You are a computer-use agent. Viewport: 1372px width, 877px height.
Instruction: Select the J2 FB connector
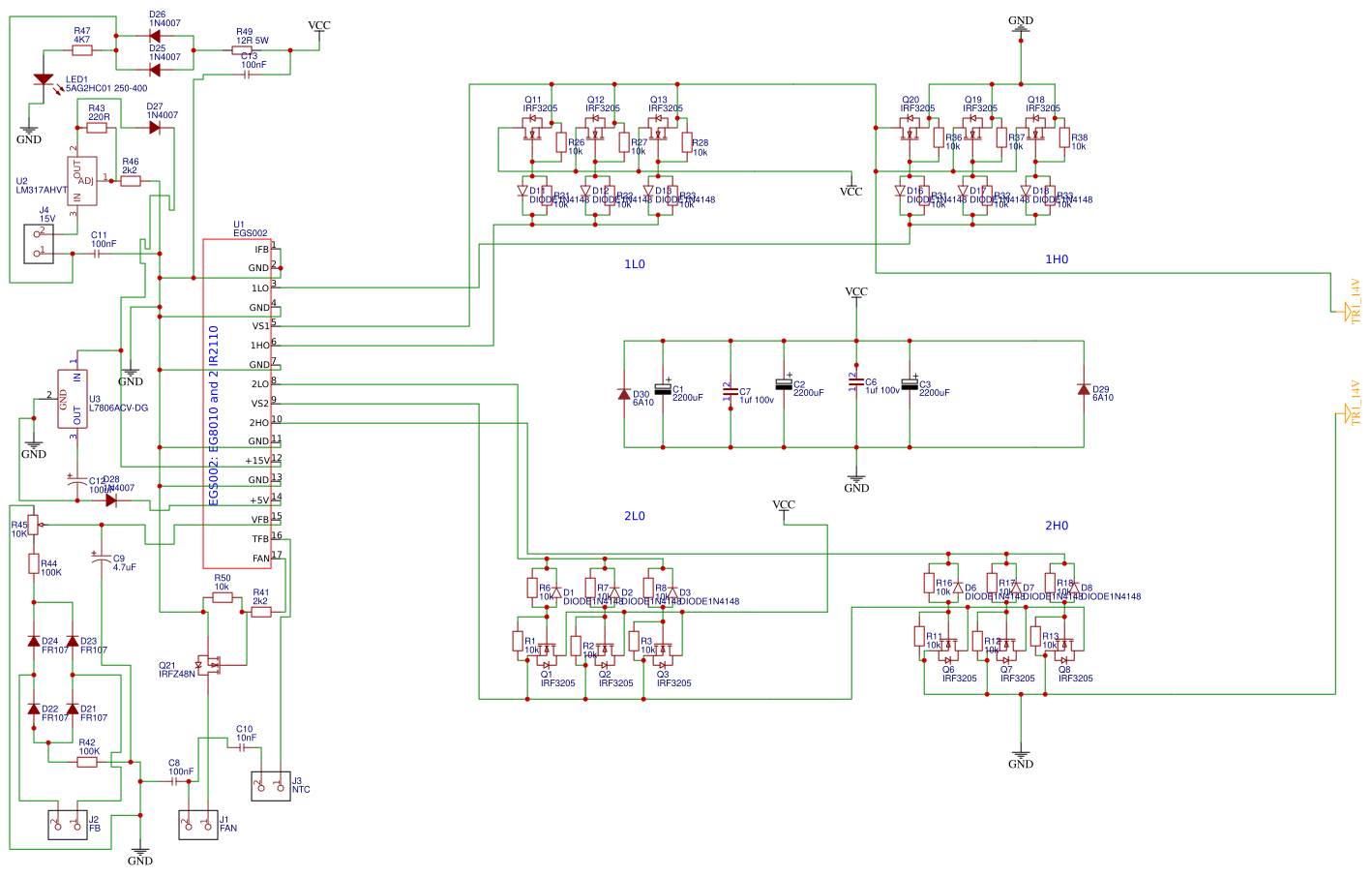tap(68, 825)
